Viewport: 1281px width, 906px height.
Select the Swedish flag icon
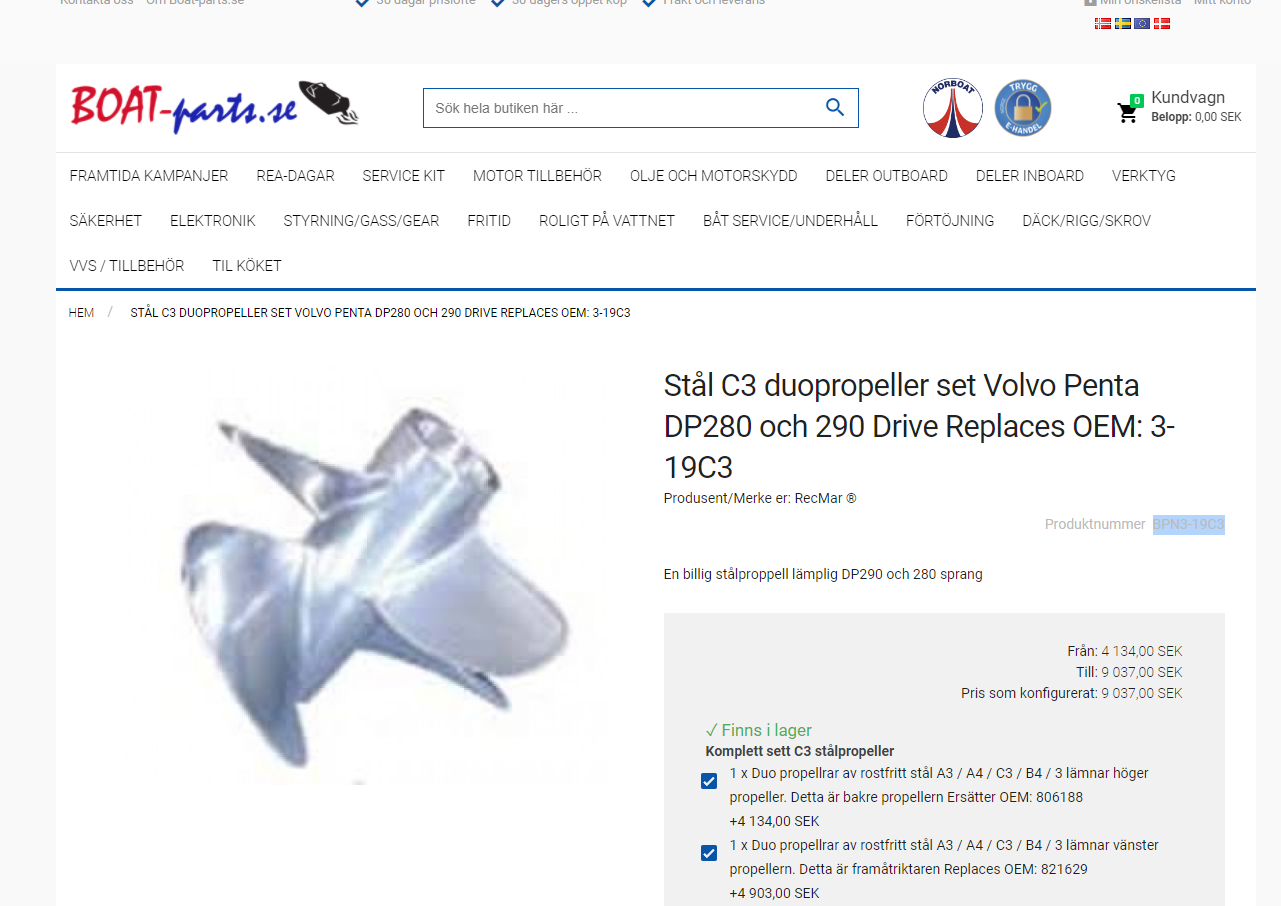click(1123, 23)
